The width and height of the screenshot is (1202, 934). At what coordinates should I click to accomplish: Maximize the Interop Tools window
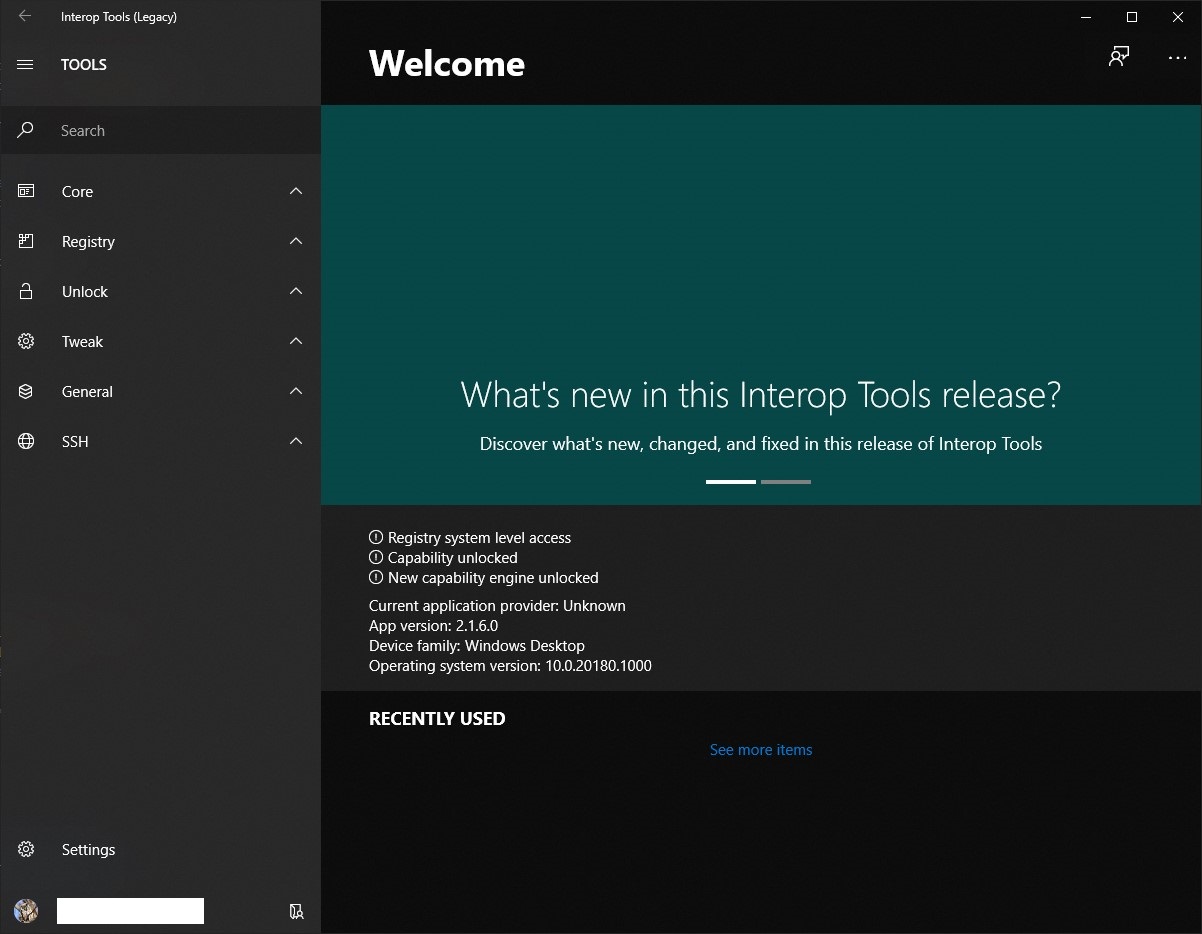(x=1132, y=17)
